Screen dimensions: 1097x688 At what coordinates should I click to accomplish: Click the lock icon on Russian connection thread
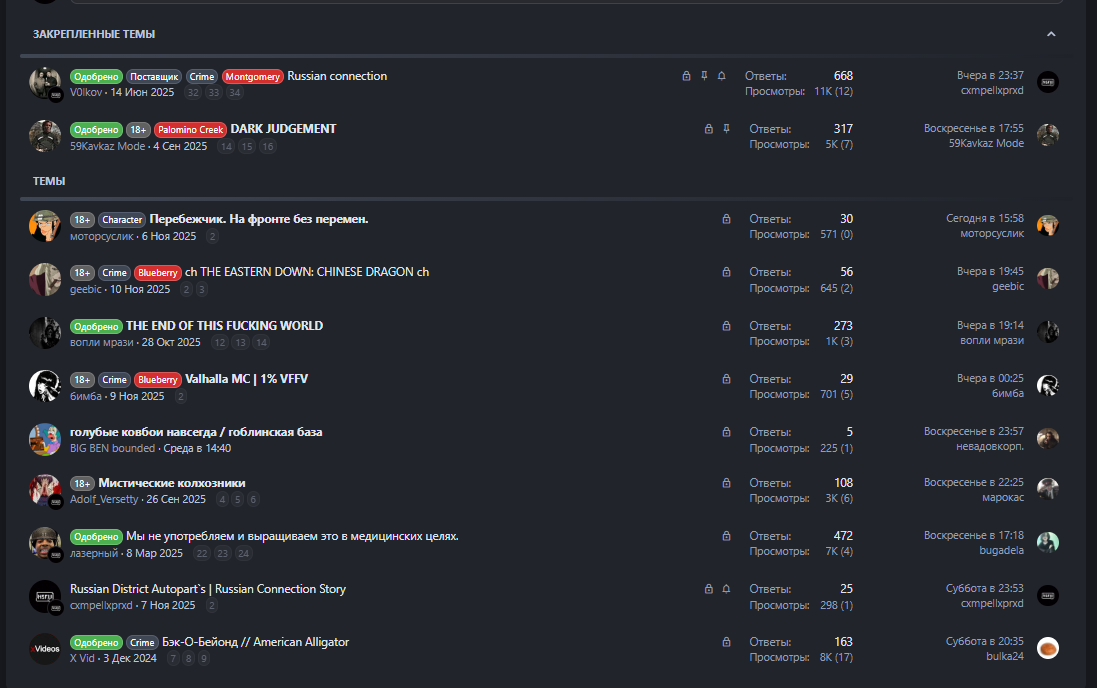click(686, 76)
